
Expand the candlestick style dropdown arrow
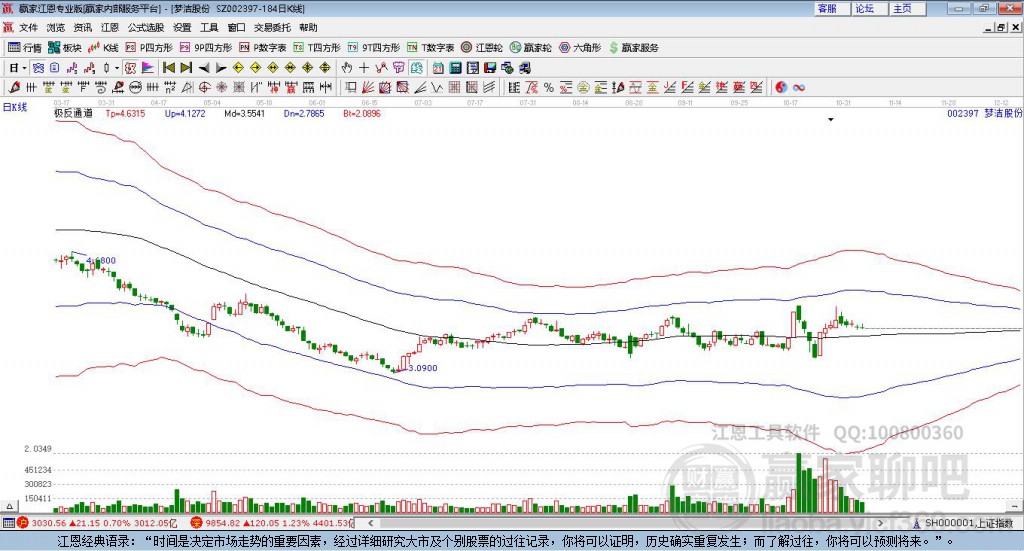[x=117, y=68]
